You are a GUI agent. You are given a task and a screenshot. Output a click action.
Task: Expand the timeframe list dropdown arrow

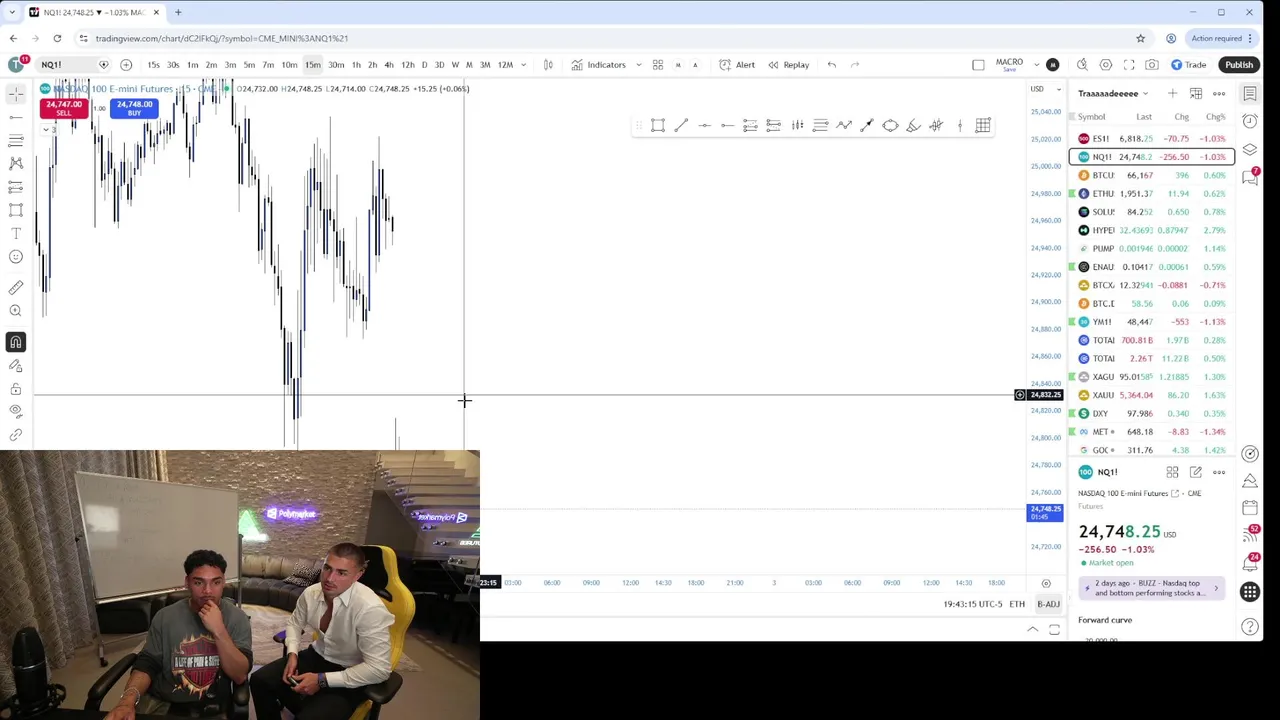tap(523, 65)
